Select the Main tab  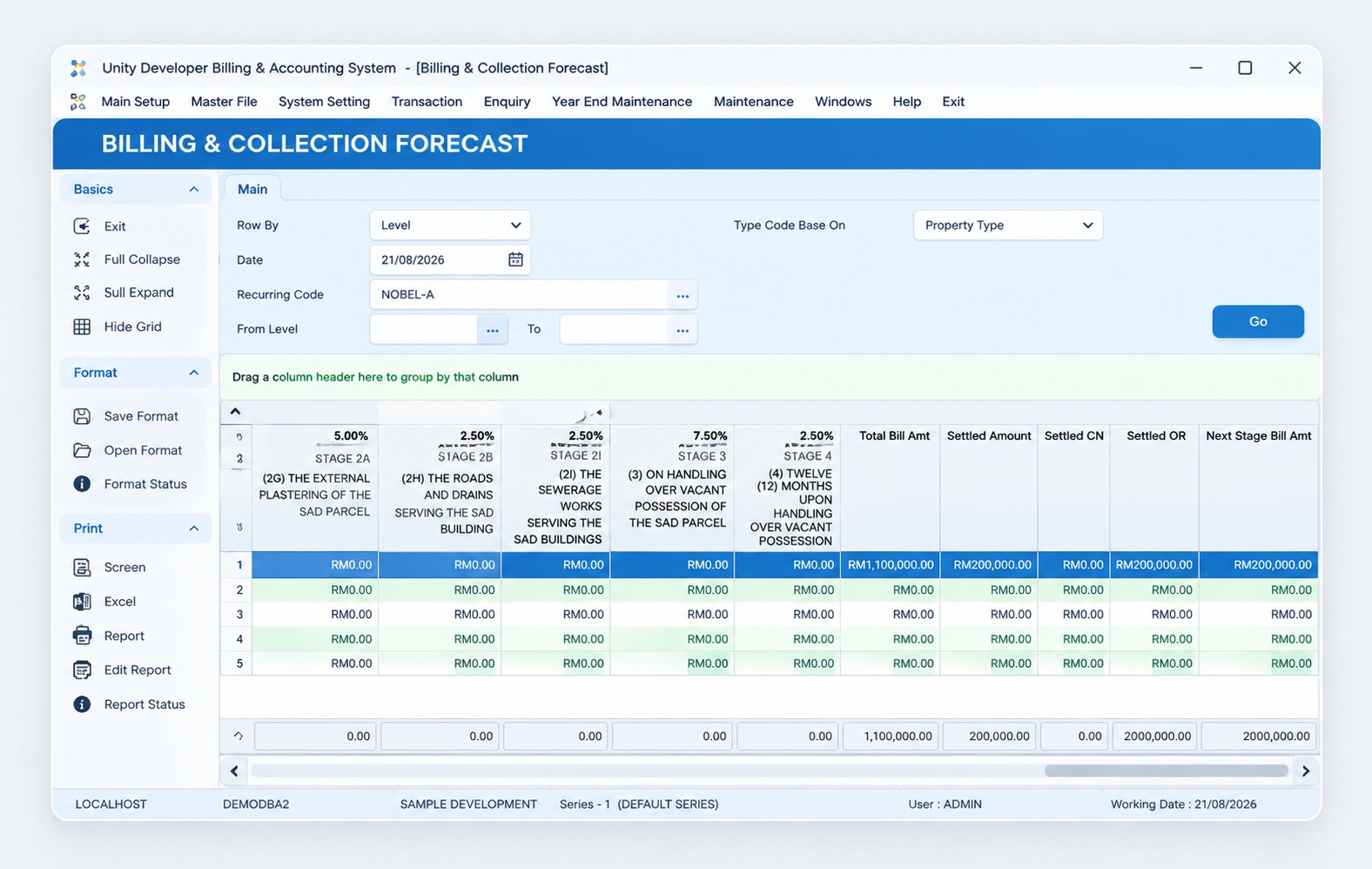click(x=252, y=189)
